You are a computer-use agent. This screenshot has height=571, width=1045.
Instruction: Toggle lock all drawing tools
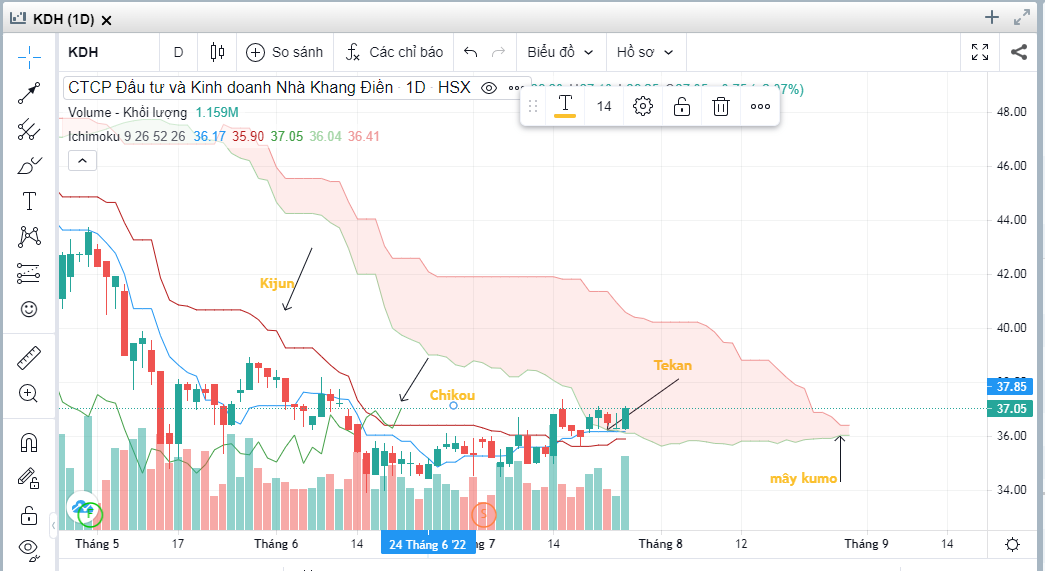pos(29,515)
